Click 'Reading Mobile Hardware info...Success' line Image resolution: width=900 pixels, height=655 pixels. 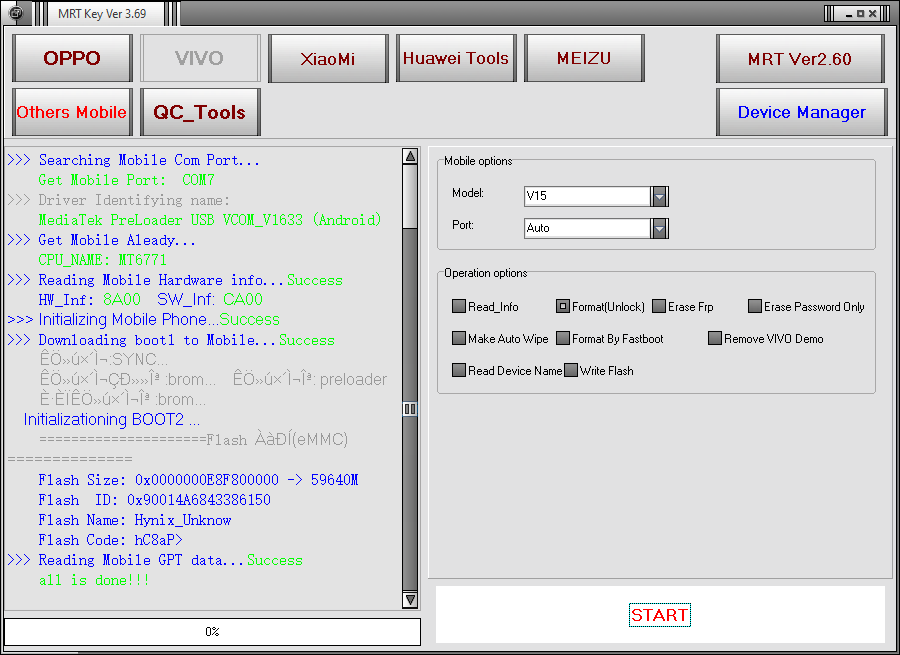pos(175,280)
